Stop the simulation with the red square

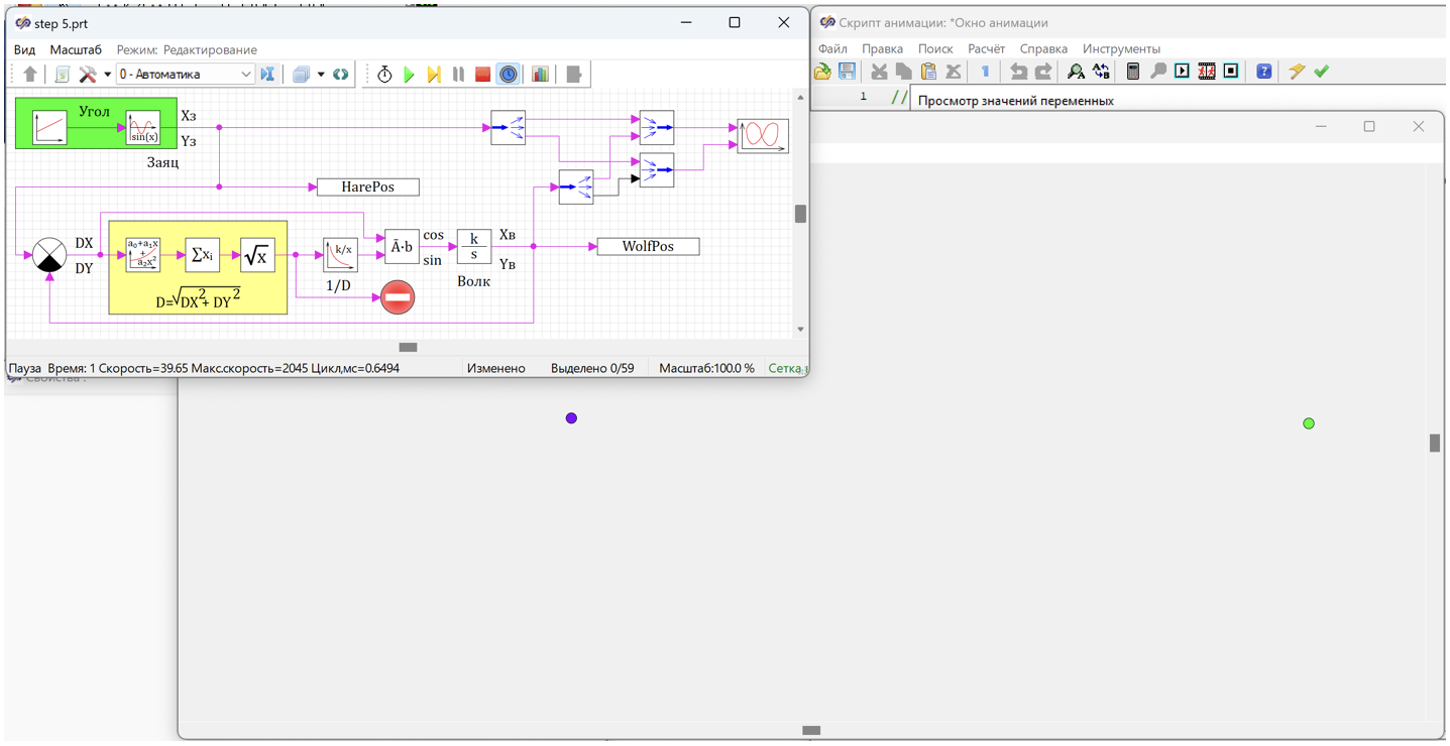483,74
